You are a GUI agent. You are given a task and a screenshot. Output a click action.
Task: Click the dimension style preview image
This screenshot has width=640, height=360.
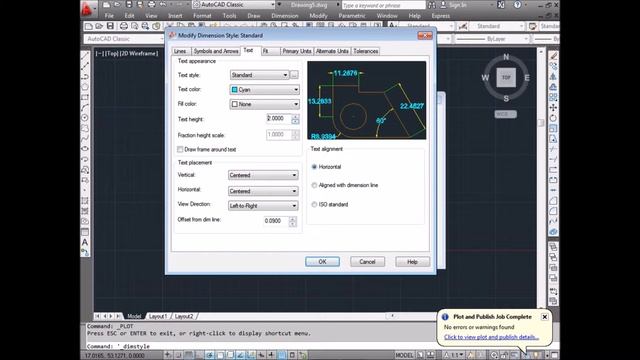pos(367,100)
